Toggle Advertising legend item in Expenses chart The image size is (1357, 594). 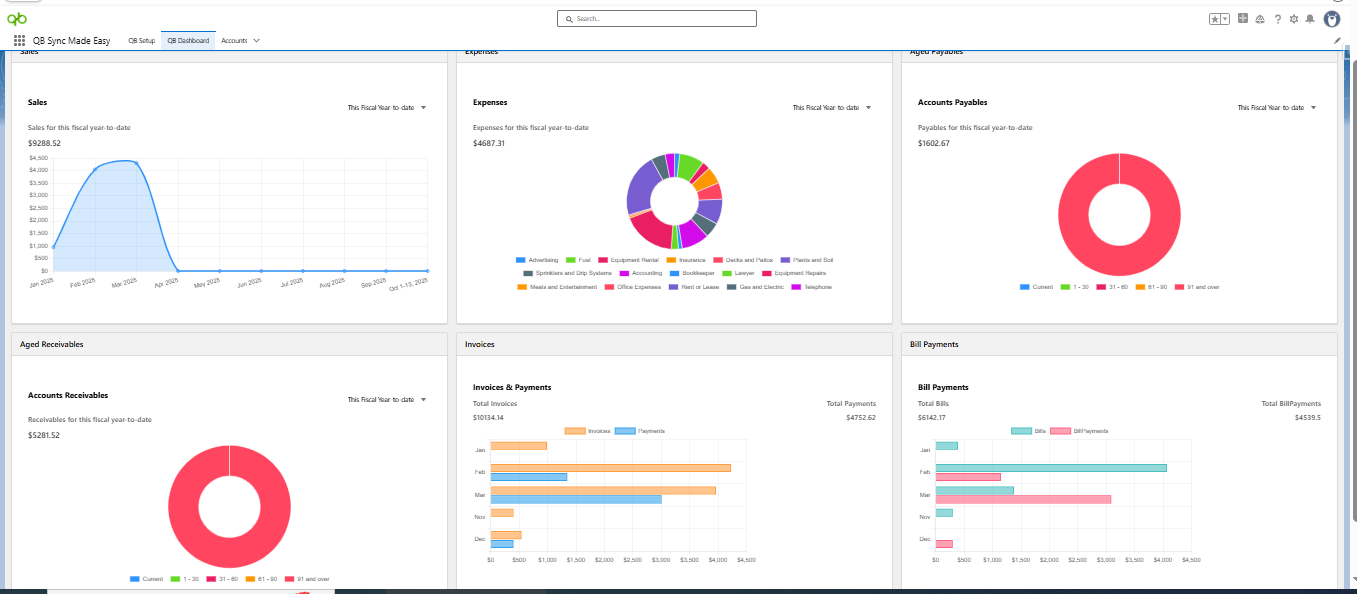tap(537, 259)
